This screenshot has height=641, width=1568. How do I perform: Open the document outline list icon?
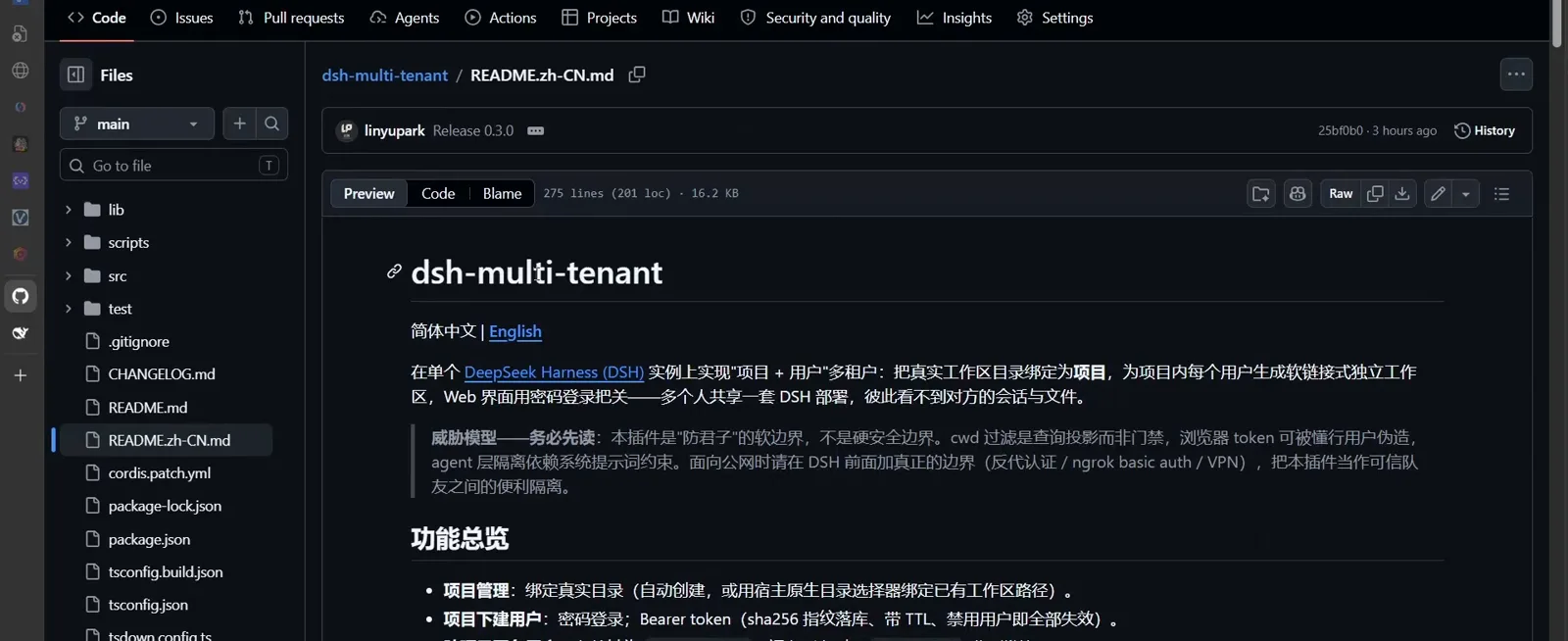pos(1501,194)
